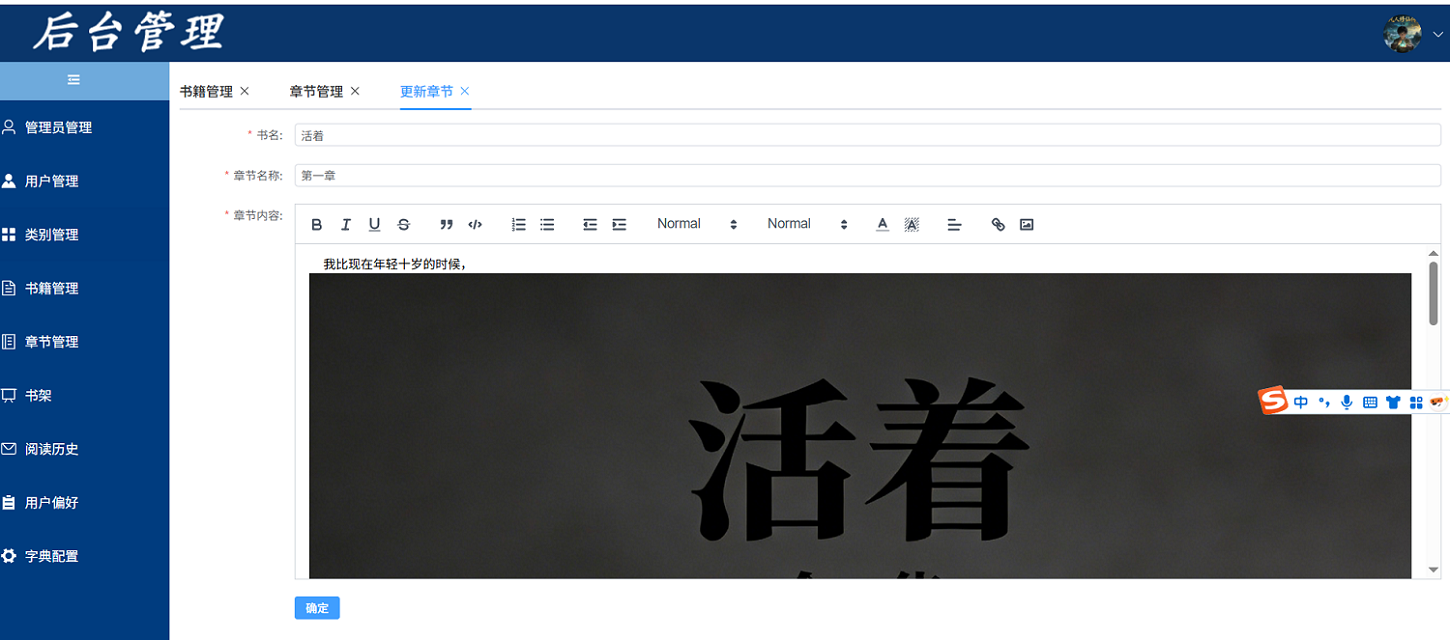
Task: Insert a code block in the editor
Action: pyautogui.click(x=474, y=224)
